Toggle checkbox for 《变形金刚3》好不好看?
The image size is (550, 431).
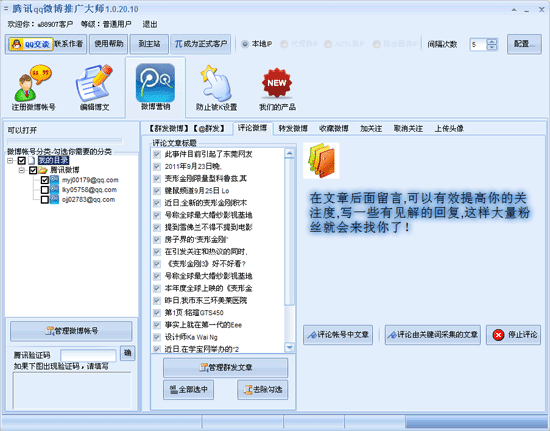coord(157,264)
